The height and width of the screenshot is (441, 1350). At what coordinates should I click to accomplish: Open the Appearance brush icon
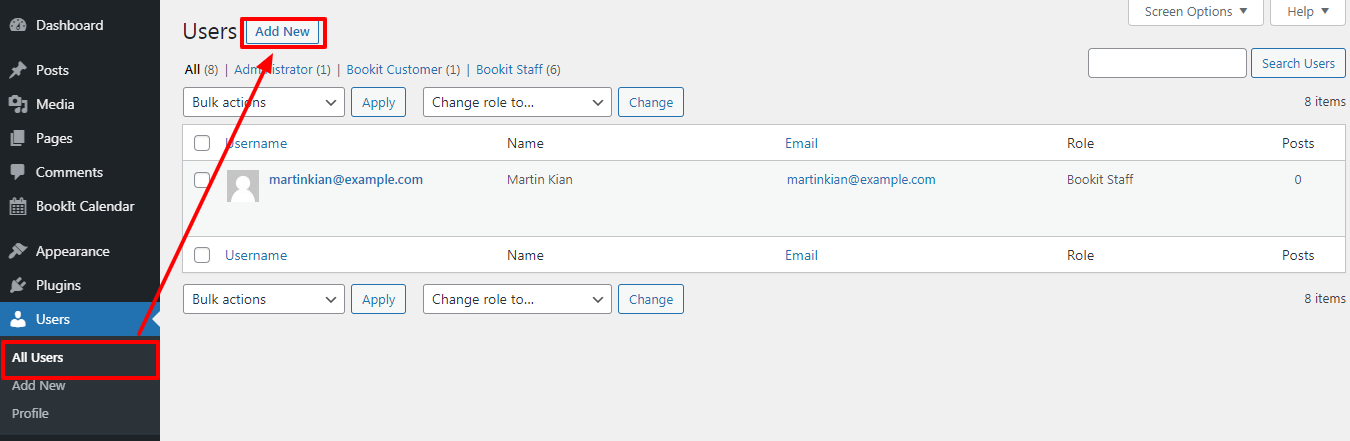coord(18,251)
